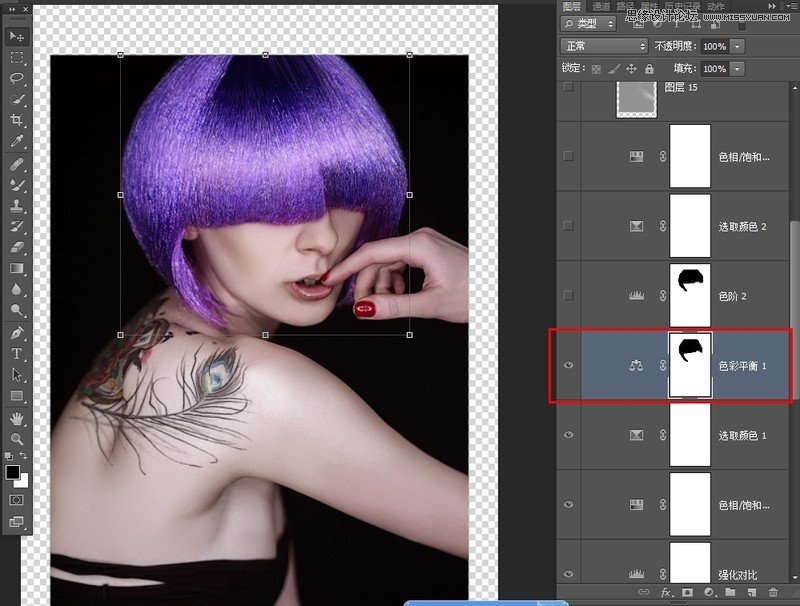Select the Lasso tool

pyautogui.click(x=14, y=79)
